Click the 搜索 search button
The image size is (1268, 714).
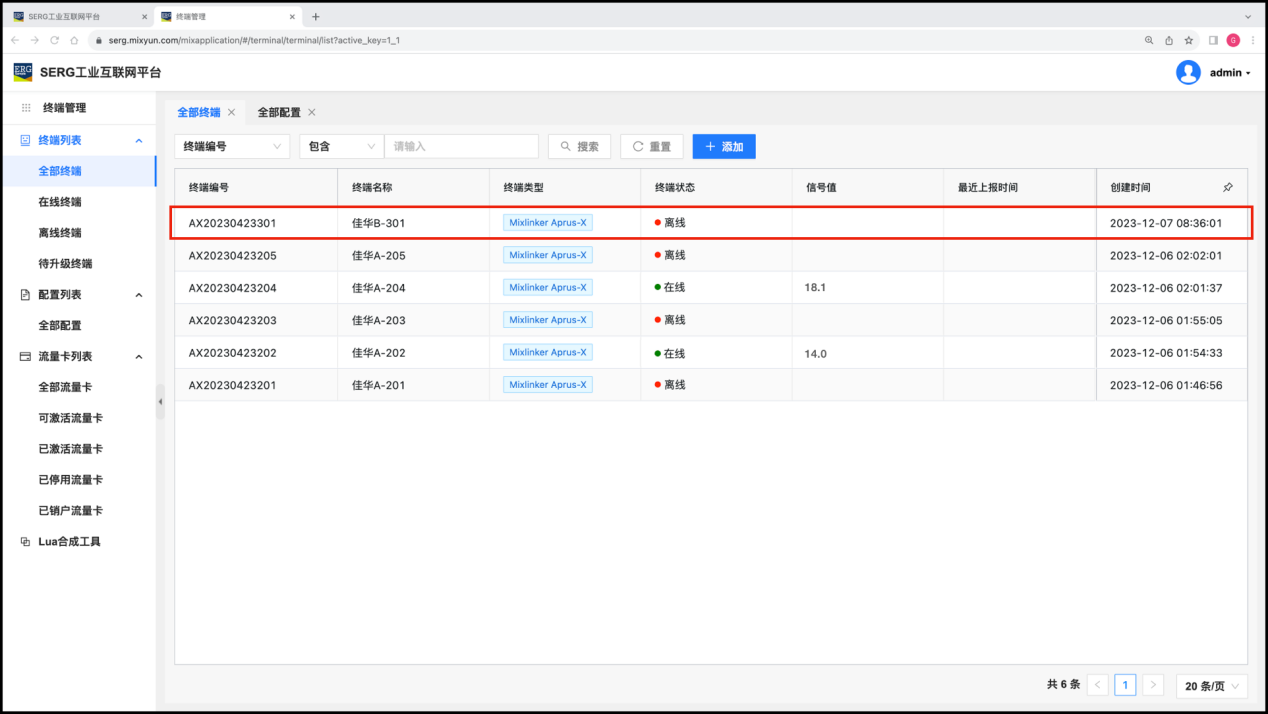[x=579, y=146]
